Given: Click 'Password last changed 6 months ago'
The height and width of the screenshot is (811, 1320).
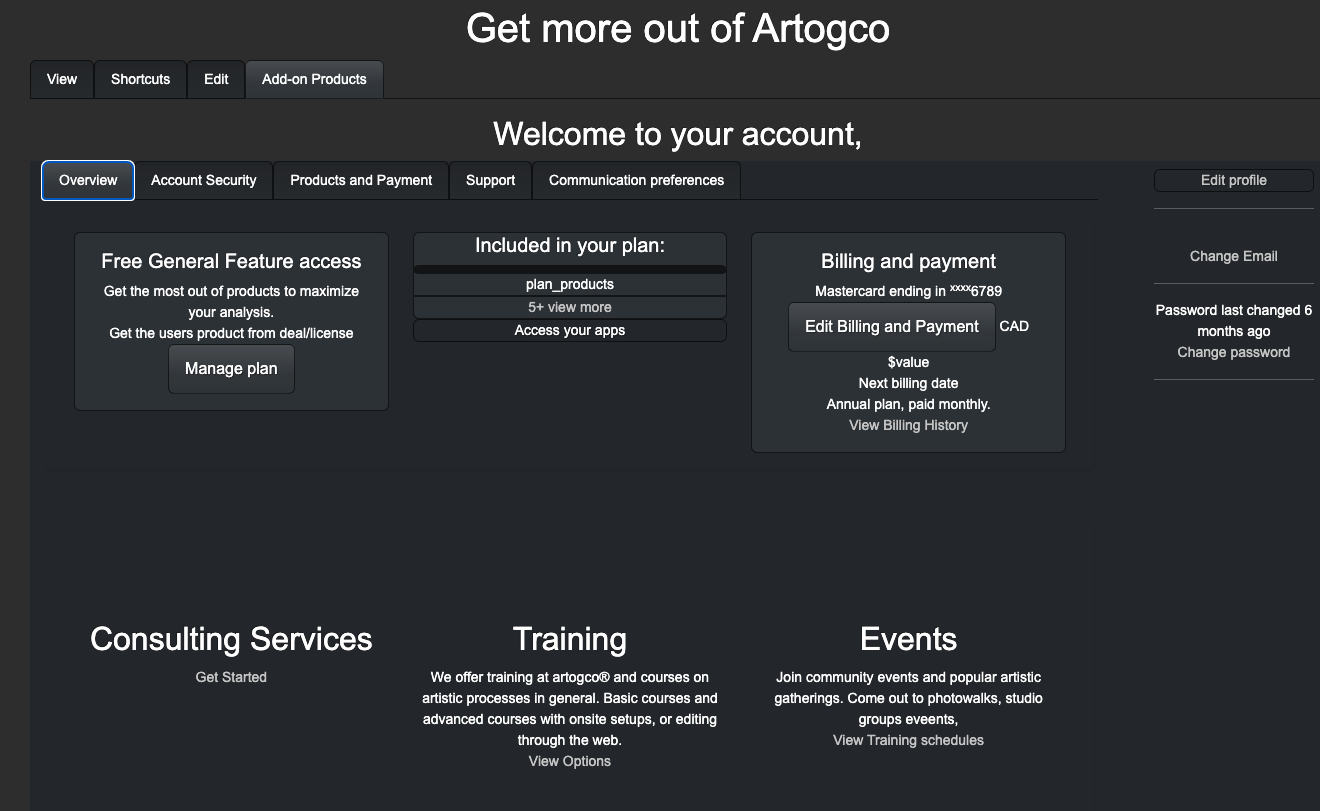Looking at the screenshot, I should pyautogui.click(x=1234, y=320).
